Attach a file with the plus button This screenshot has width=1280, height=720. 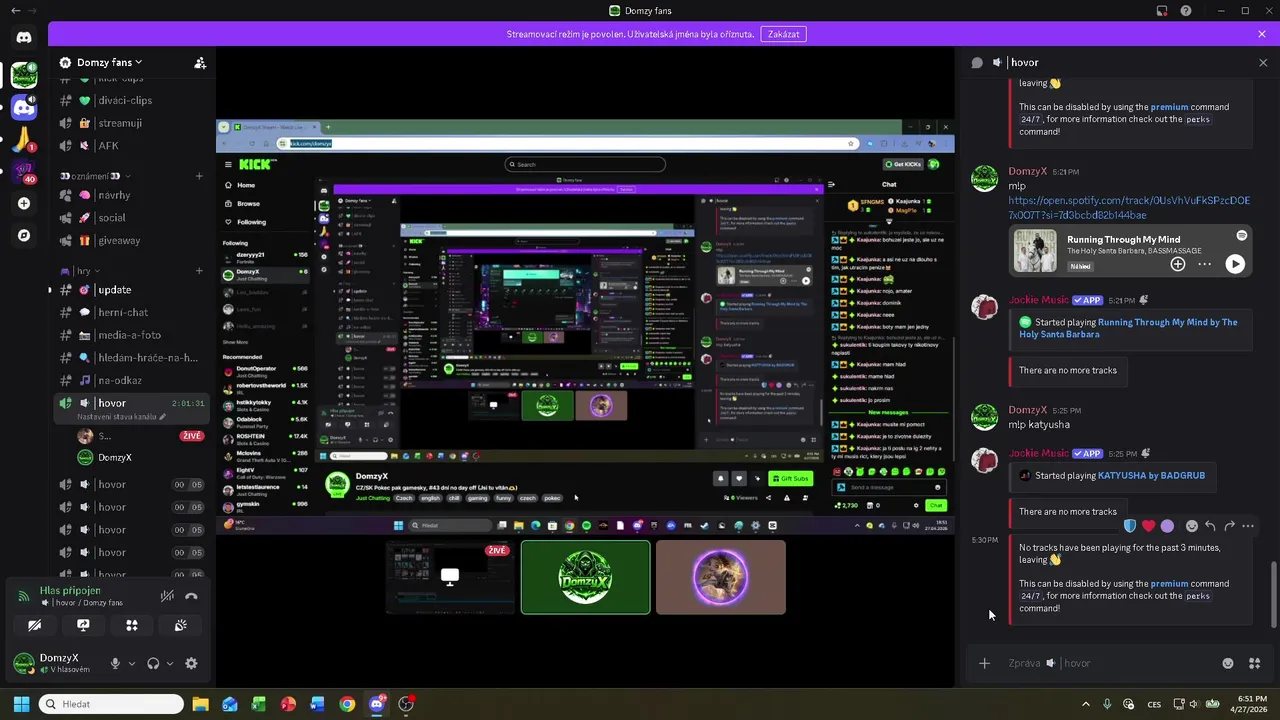(984, 663)
